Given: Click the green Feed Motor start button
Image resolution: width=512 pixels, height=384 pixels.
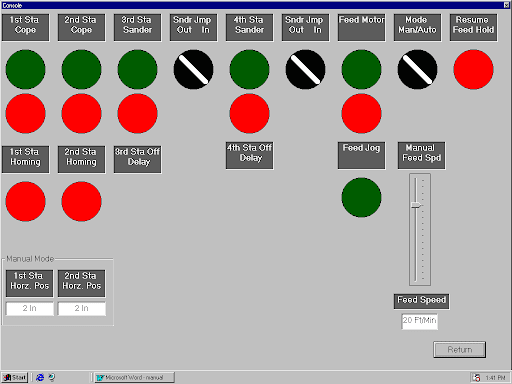Looking at the screenshot, I should [361, 69].
